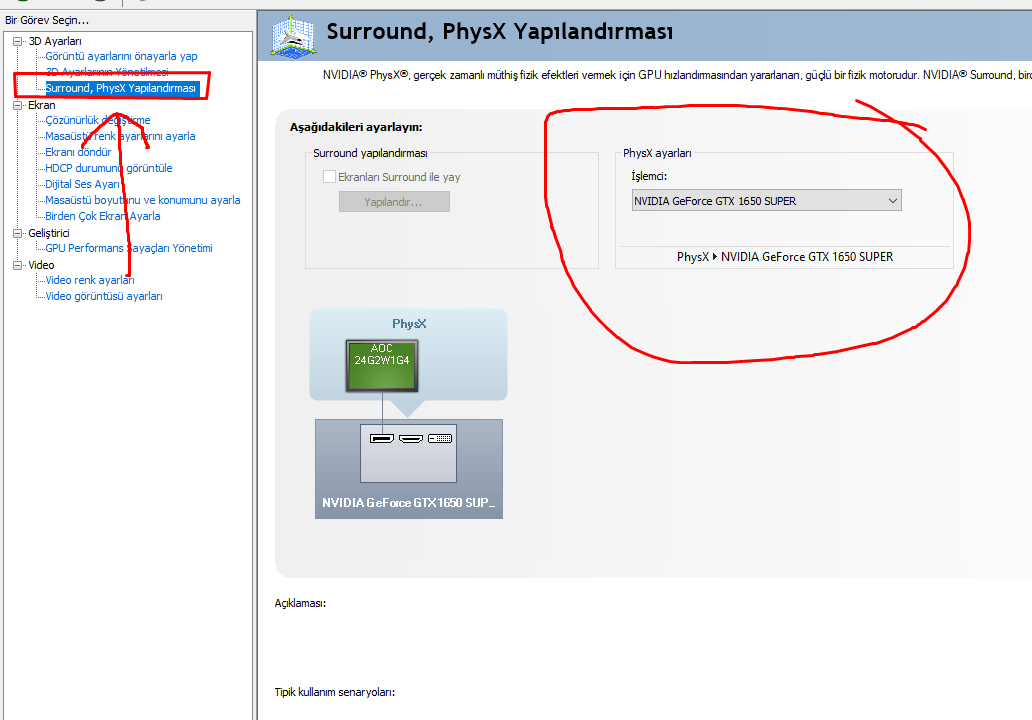Click Tipik kullanım senaryoları label
This screenshot has width=1032, height=720.
coord(334,692)
